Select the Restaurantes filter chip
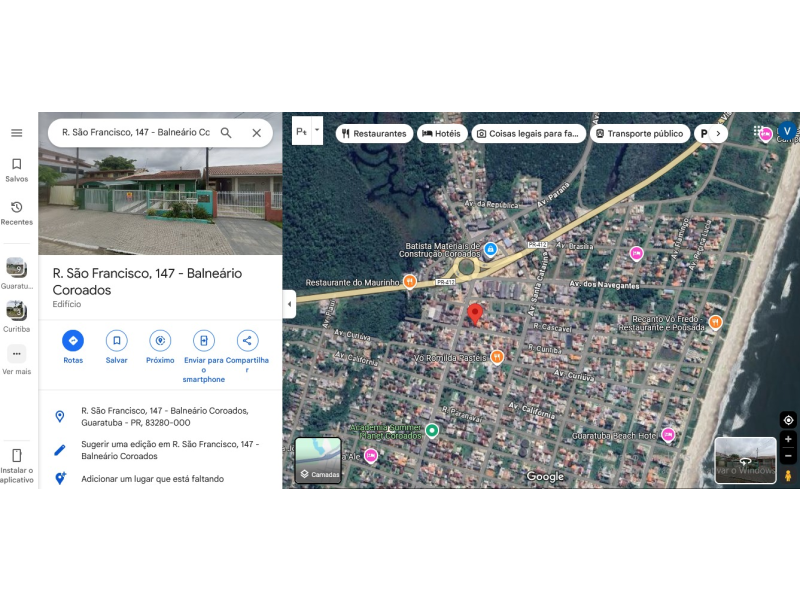The width and height of the screenshot is (800, 600). [374, 134]
